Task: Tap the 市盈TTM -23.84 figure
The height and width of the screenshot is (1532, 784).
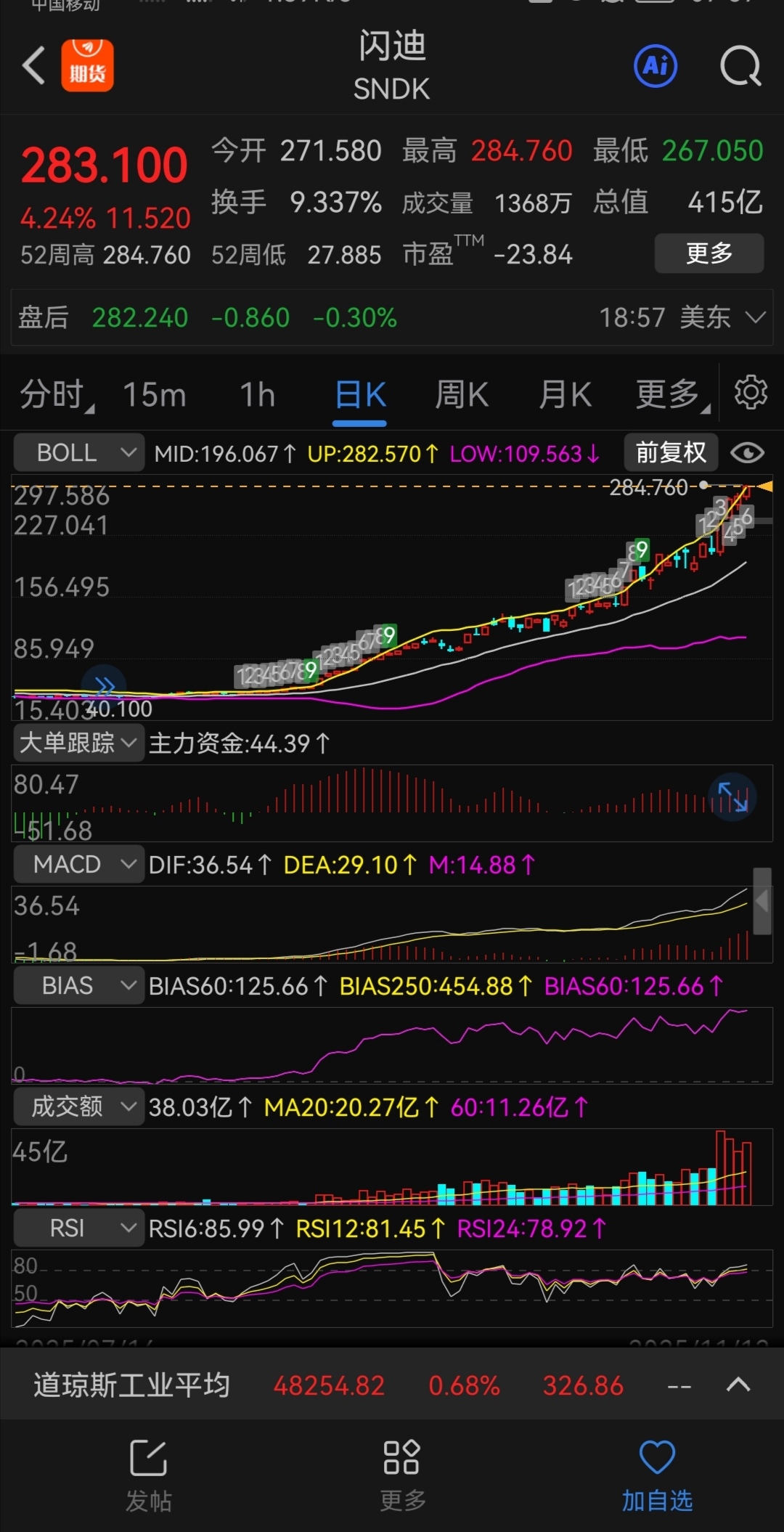Action: (487, 252)
